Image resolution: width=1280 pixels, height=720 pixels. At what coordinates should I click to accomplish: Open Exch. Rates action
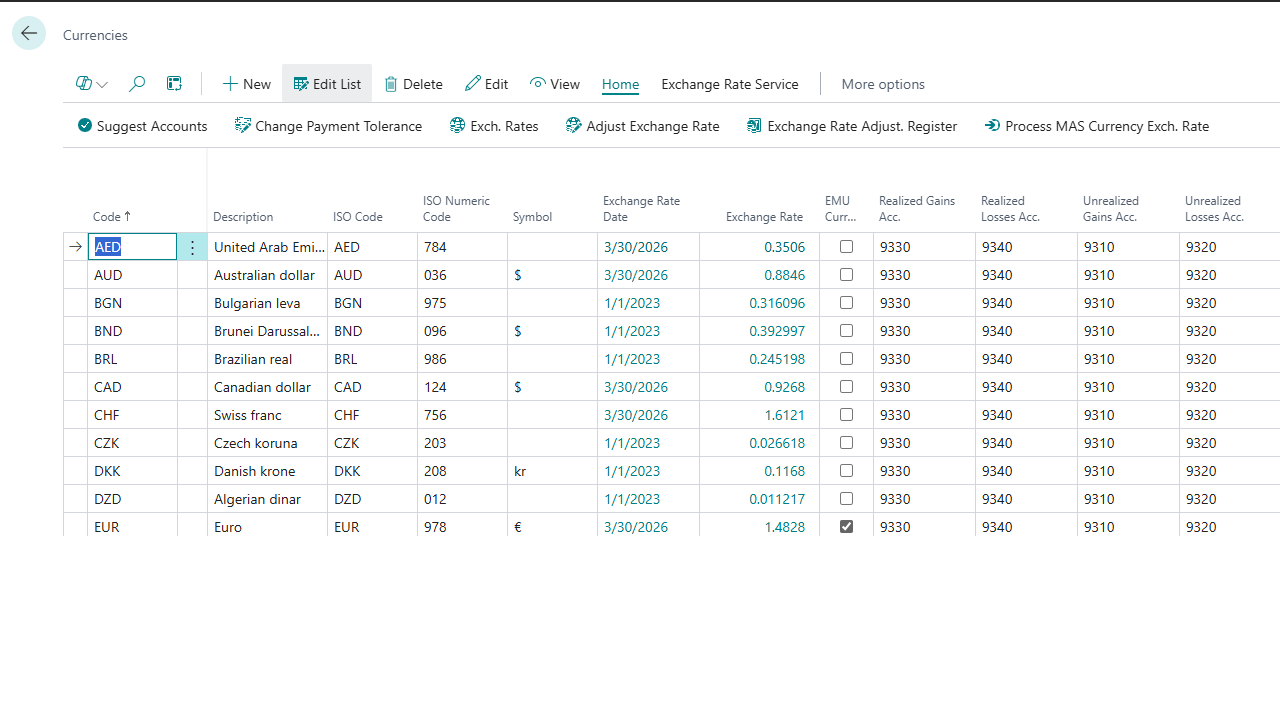click(494, 126)
